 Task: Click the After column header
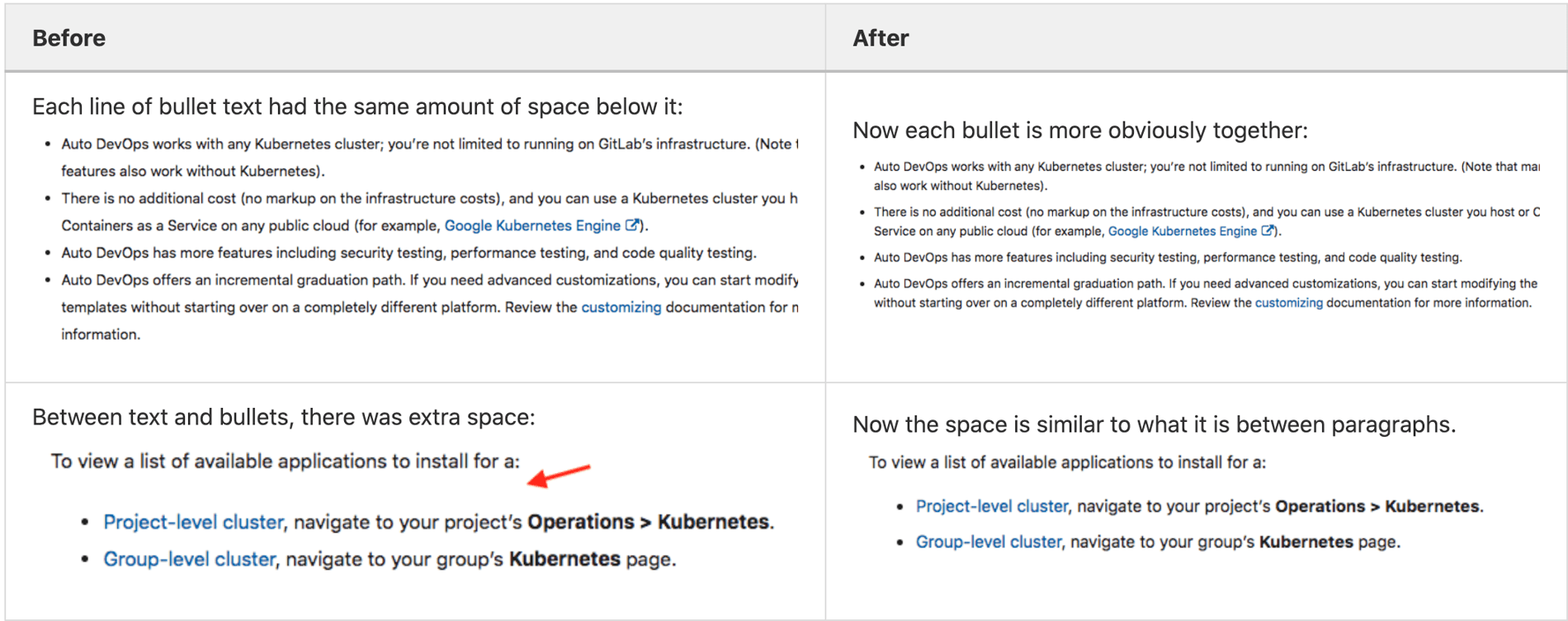click(881, 38)
